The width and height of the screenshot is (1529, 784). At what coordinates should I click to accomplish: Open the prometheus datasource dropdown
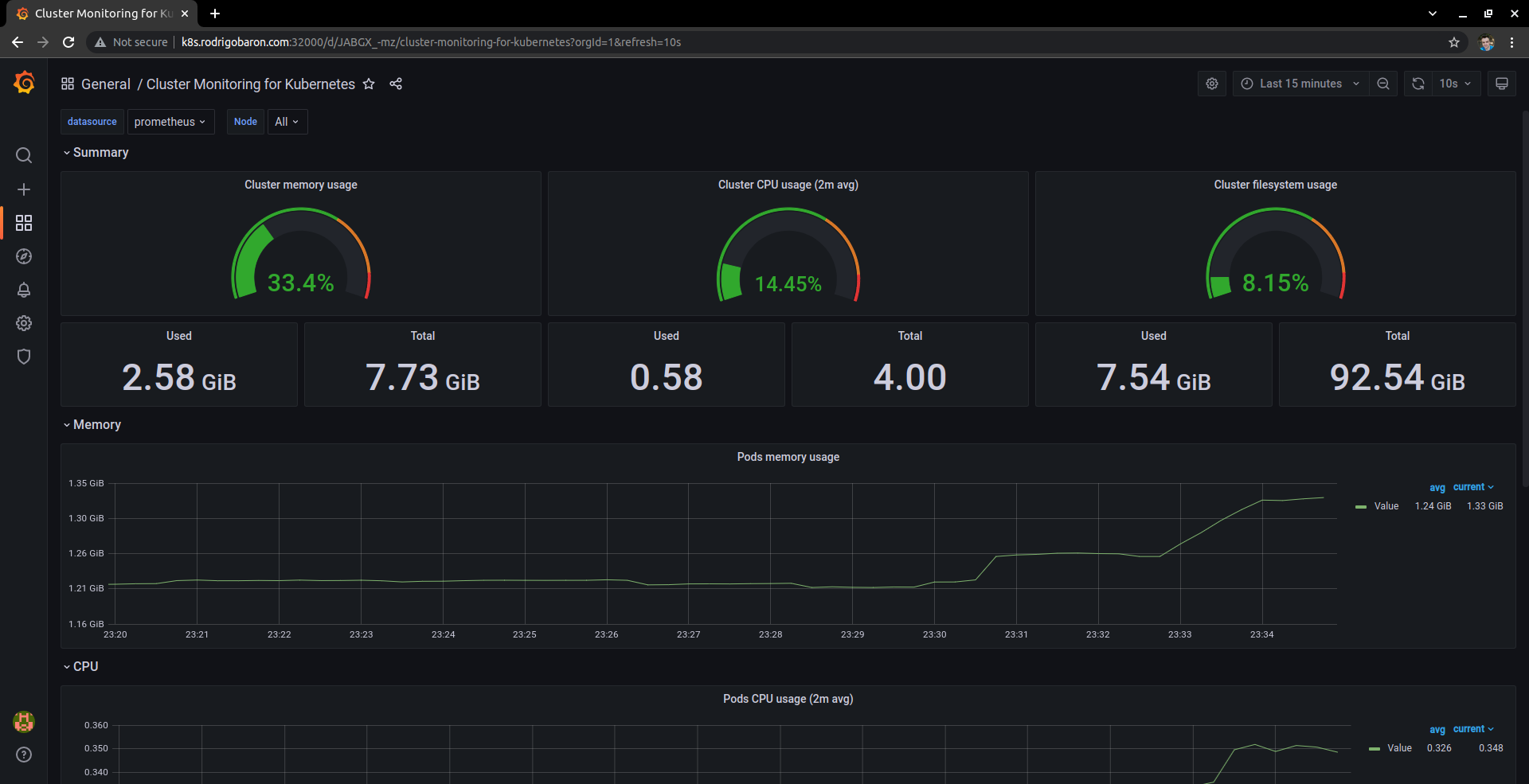[x=170, y=121]
